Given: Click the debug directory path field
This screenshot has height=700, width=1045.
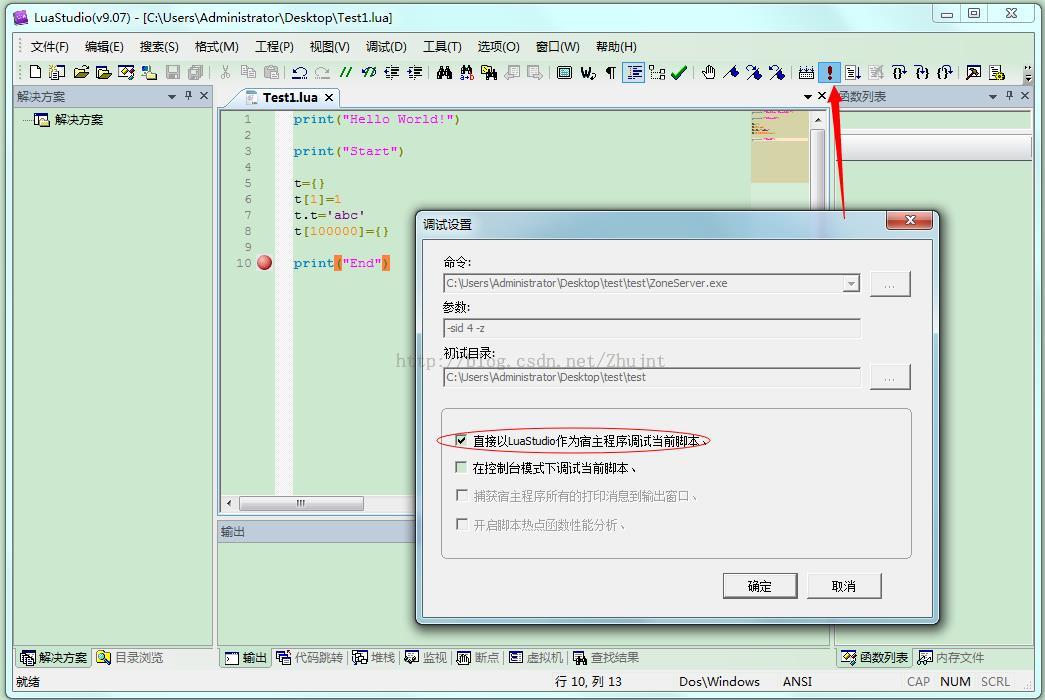Looking at the screenshot, I should pos(652,377).
